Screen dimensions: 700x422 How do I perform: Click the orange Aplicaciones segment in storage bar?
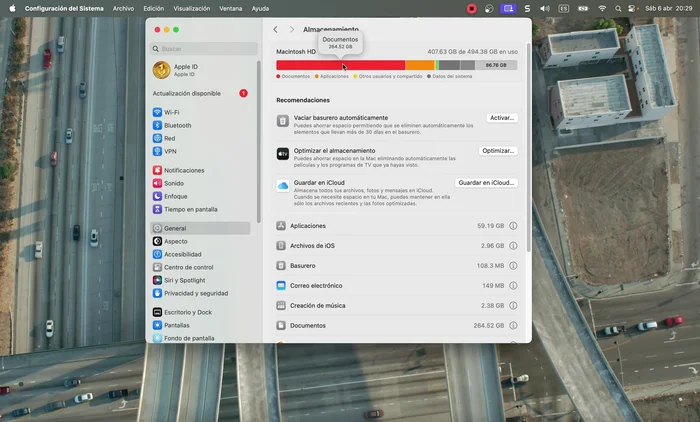(419, 65)
